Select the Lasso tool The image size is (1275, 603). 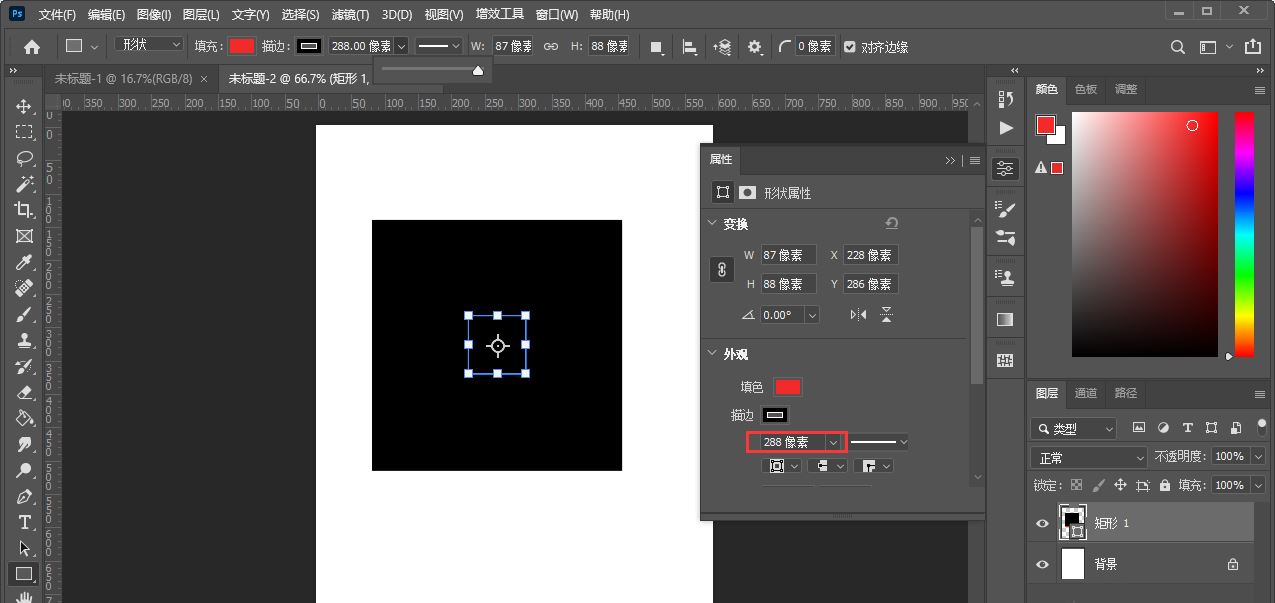coord(24,158)
